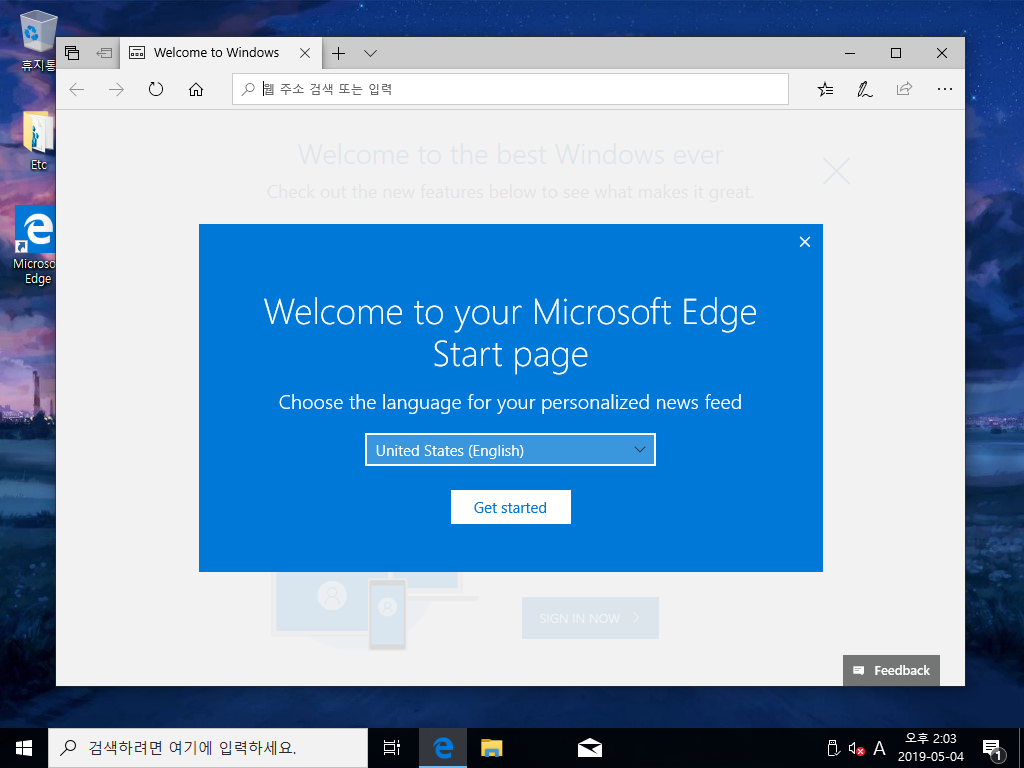Open the tabs you've set aside panel
Screen dimensions: 1024x768
[72, 53]
